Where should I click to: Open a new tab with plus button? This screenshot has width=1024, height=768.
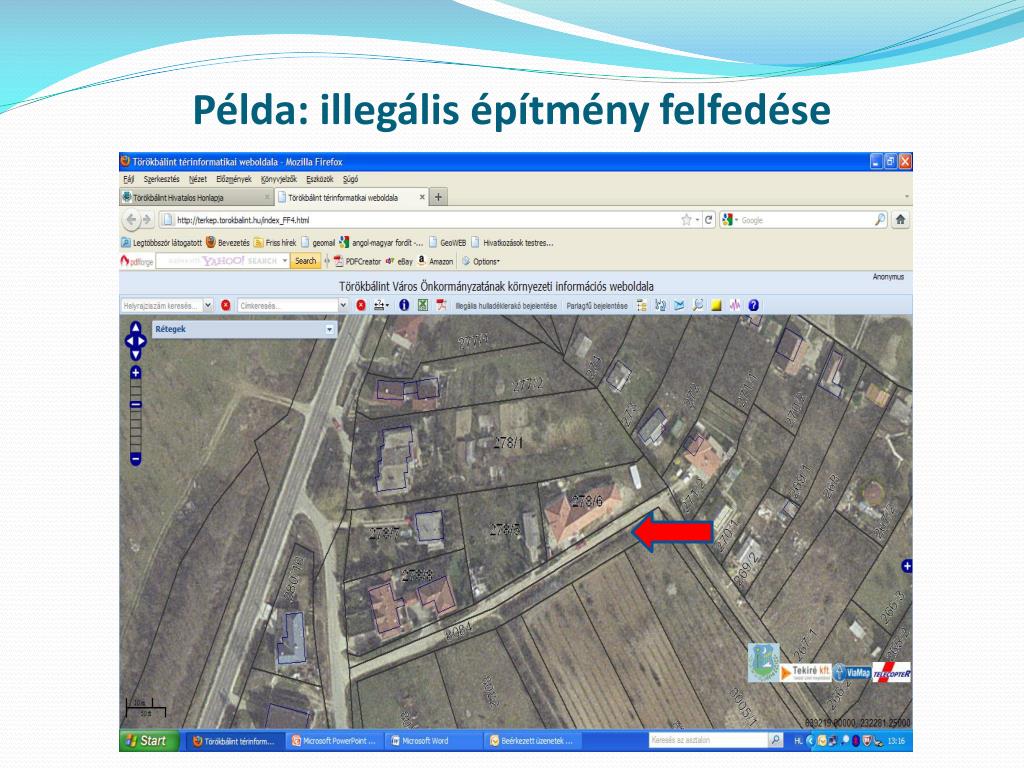pos(438,197)
